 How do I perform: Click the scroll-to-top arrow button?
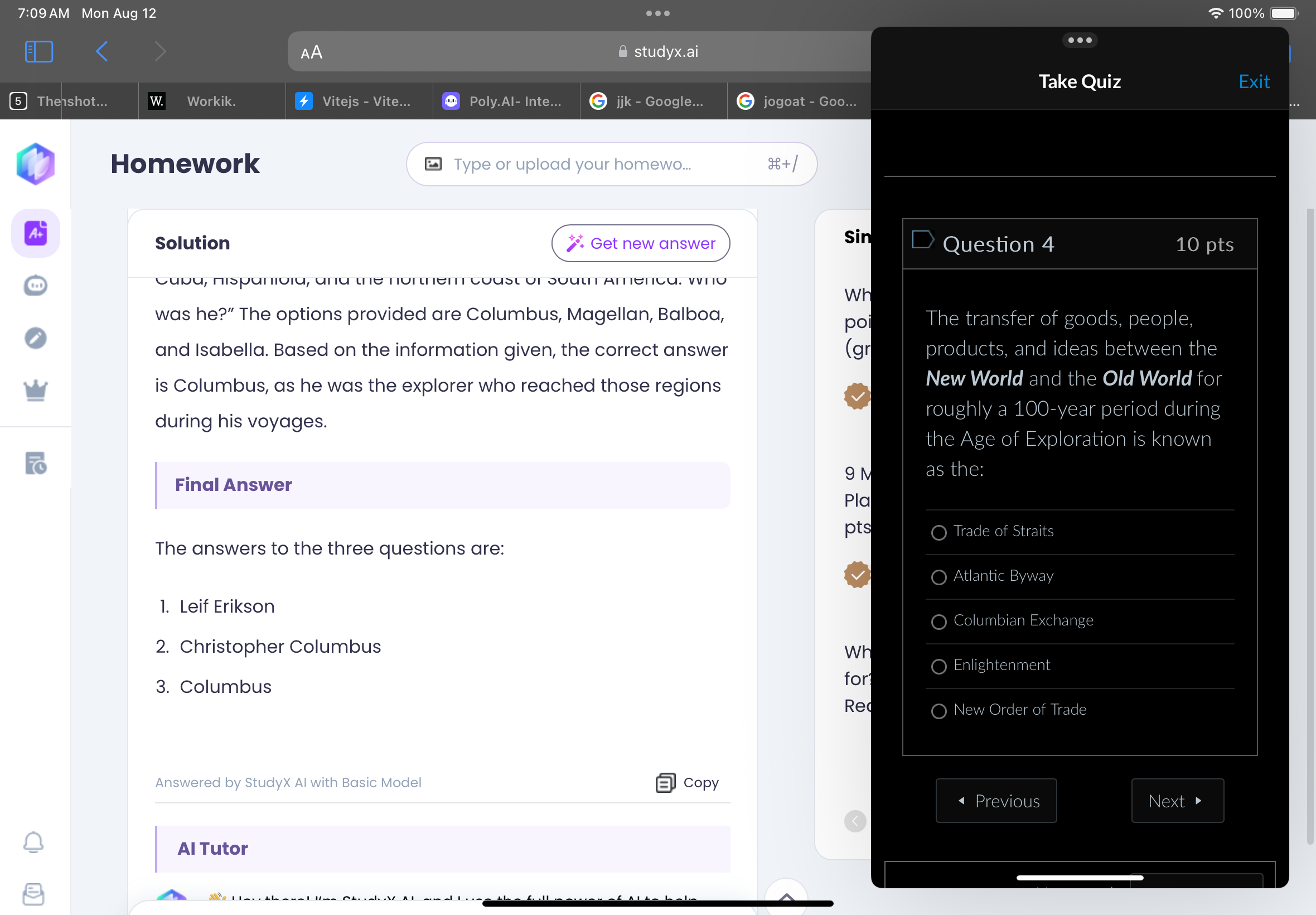(786, 898)
